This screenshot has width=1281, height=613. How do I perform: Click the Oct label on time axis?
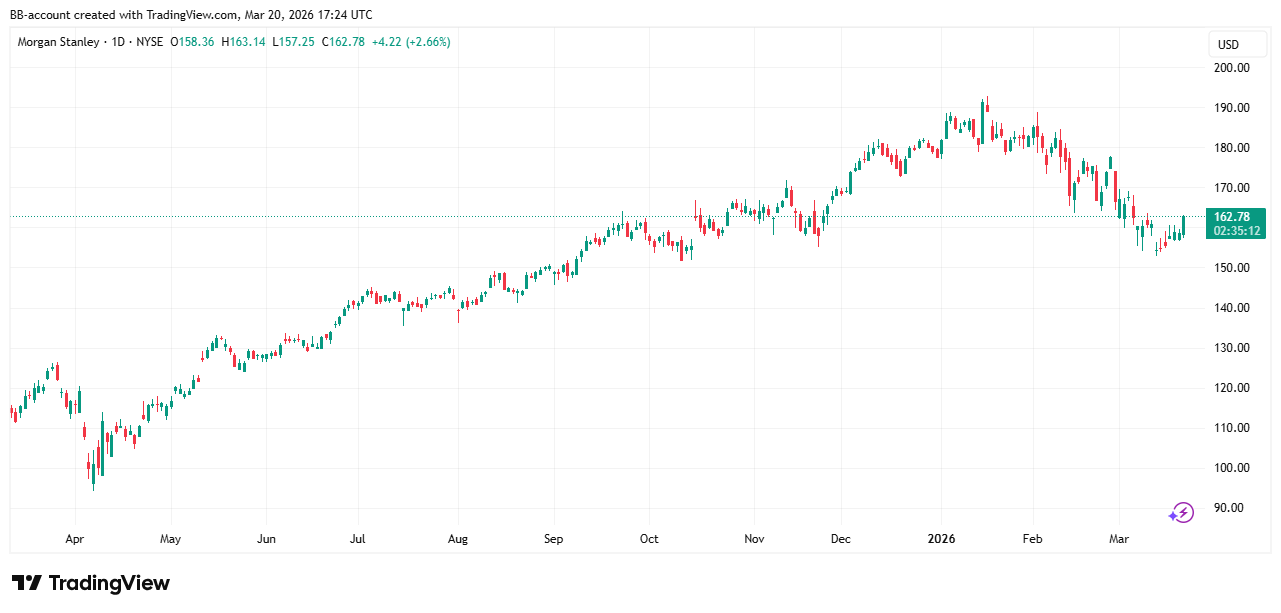(x=649, y=539)
